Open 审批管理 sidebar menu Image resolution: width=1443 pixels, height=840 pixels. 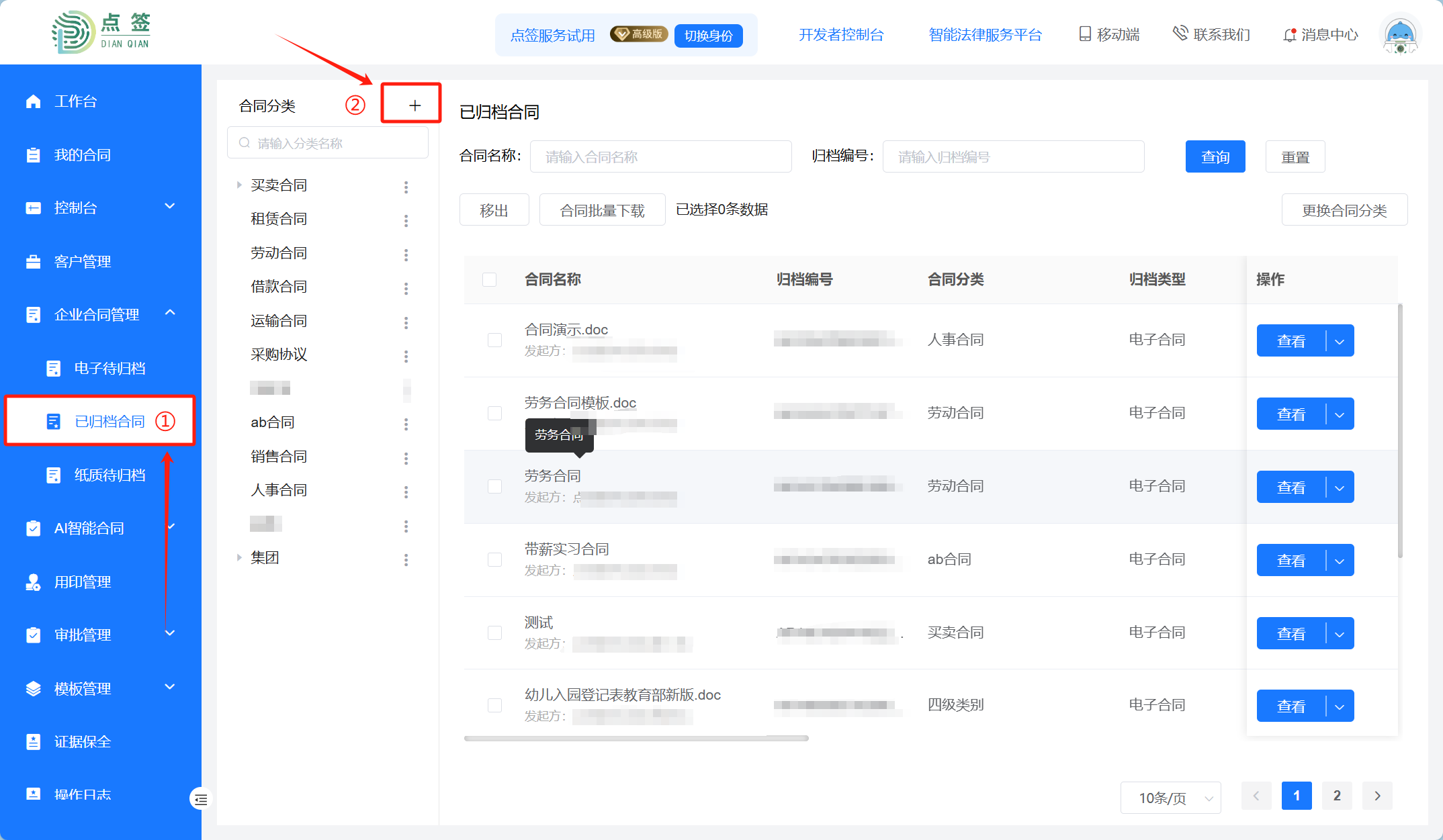(101, 635)
